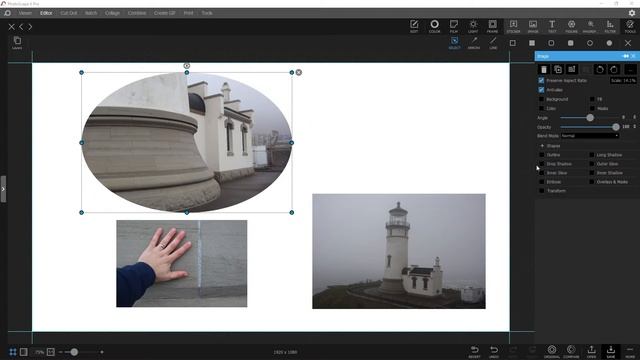Switch to the Print tab
Screen dimensions: 640x360
pyautogui.click(x=188, y=13)
